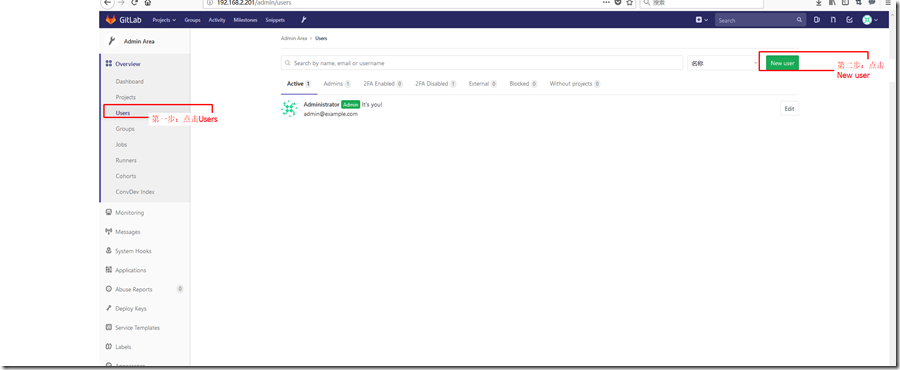The image size is (900, 370).
Task: Click Edit button for Administrator
Action: click(790, 108)
